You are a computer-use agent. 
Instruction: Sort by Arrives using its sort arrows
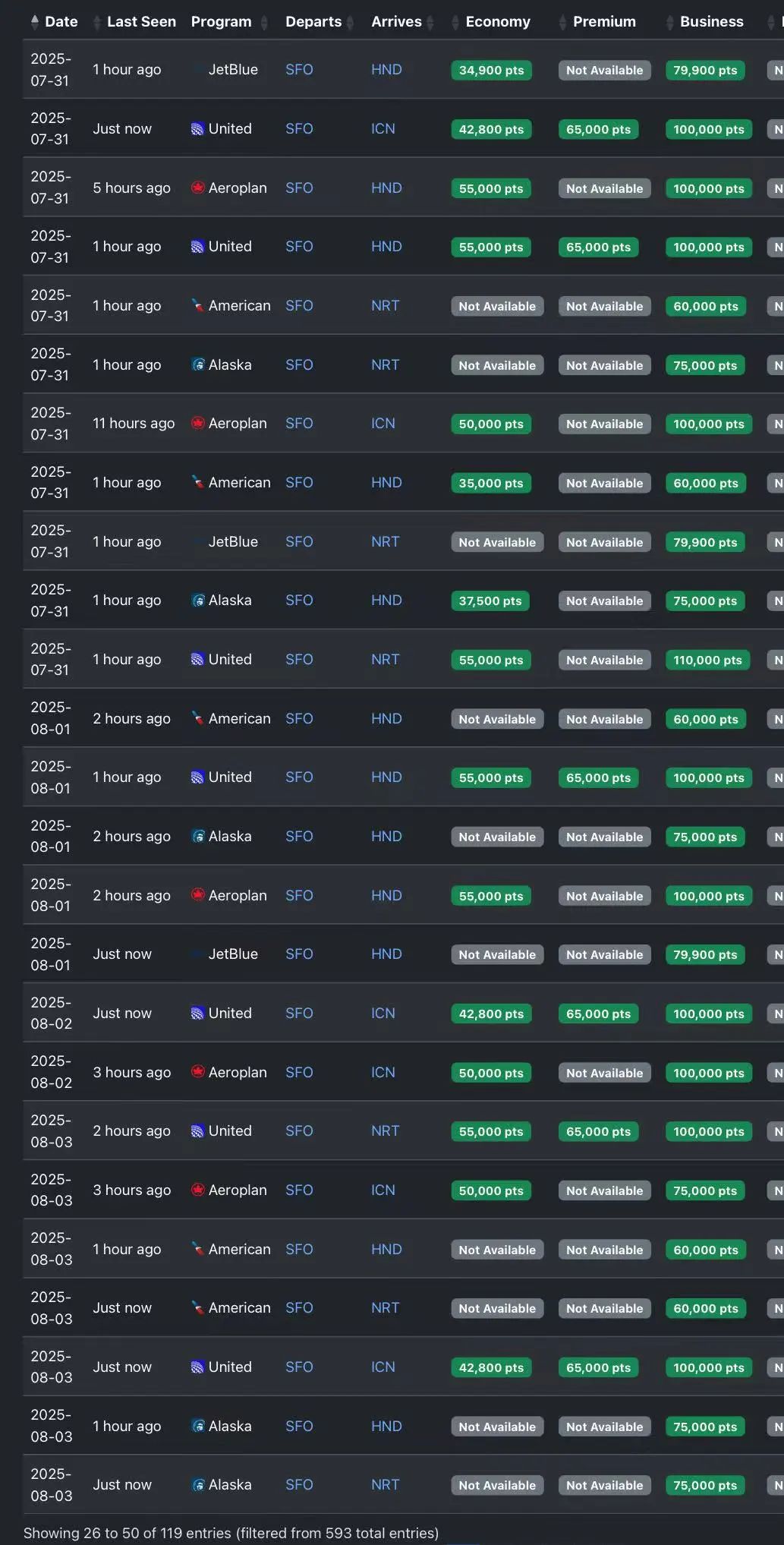430,23
